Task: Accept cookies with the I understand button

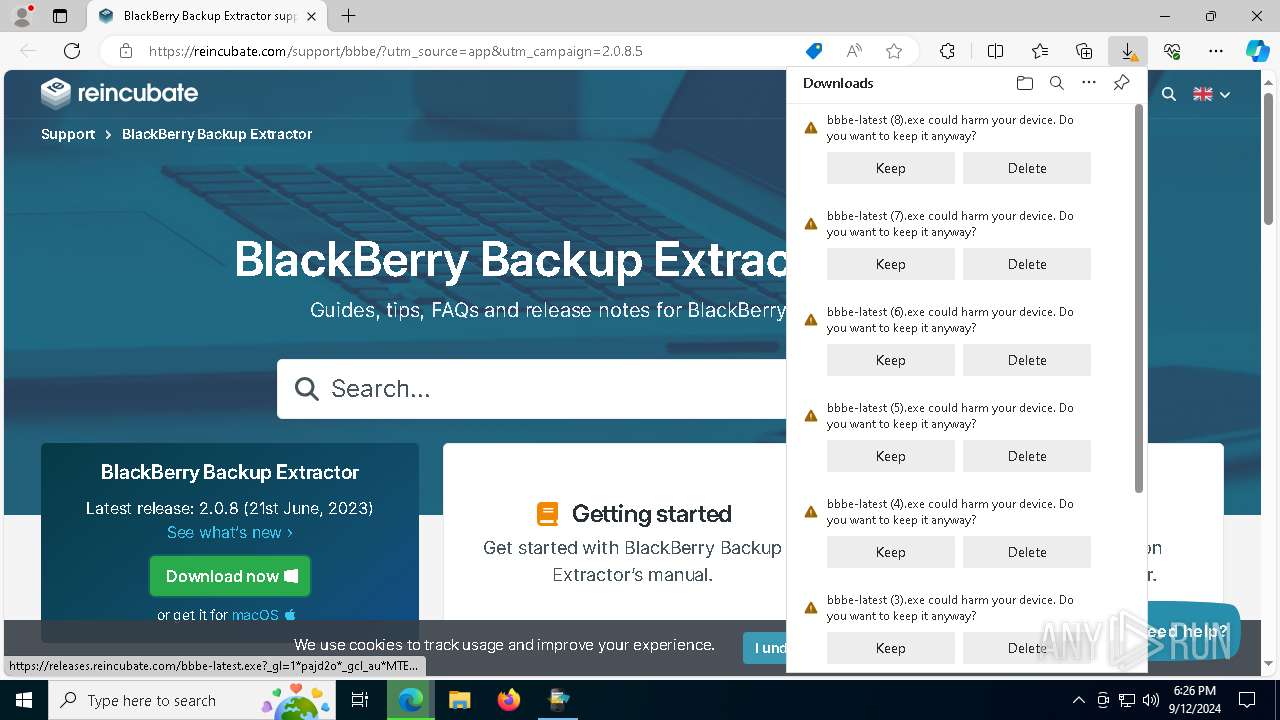Action: pos(766,648)
